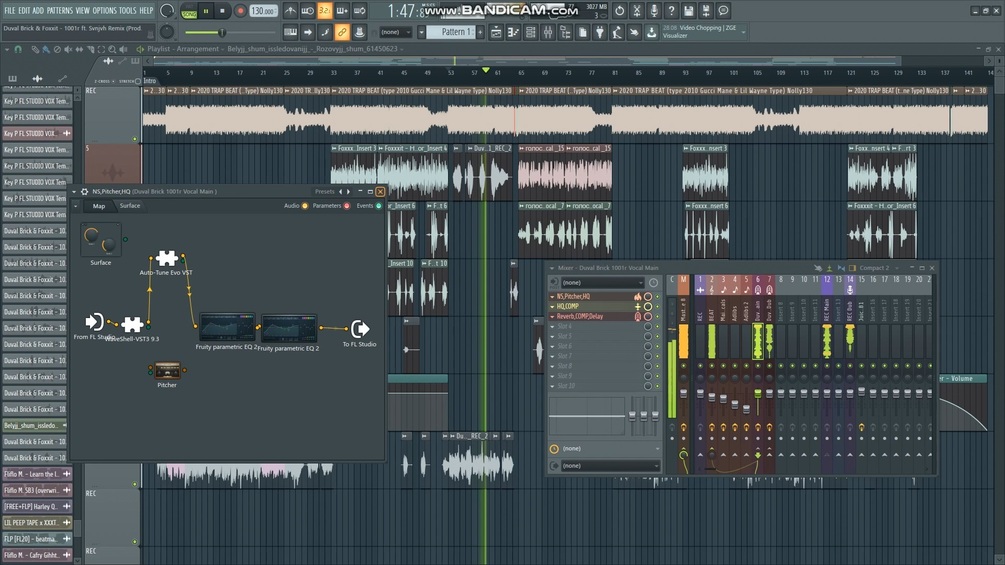The height and width of the screenshot is (565, 1005).
Task: Open the plugin picker plug icon
Action: 600,32
